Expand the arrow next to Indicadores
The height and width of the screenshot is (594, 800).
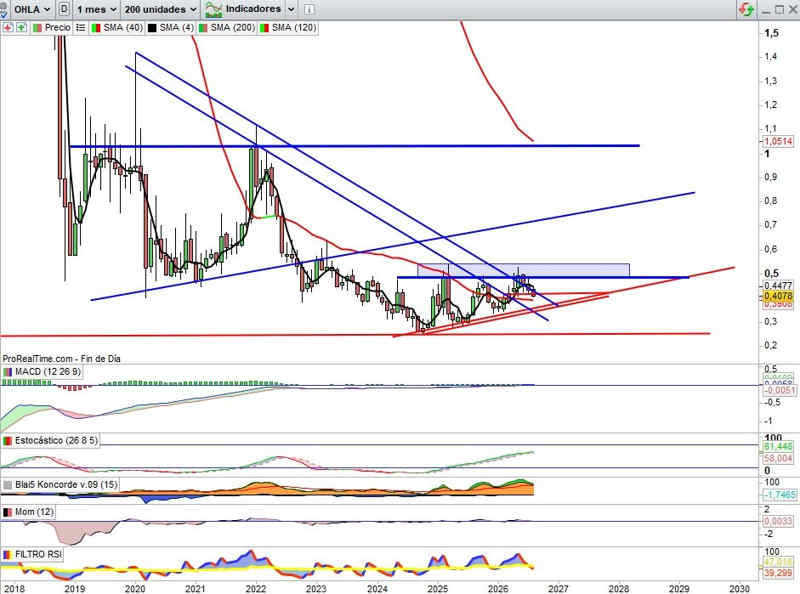(291, 9)
